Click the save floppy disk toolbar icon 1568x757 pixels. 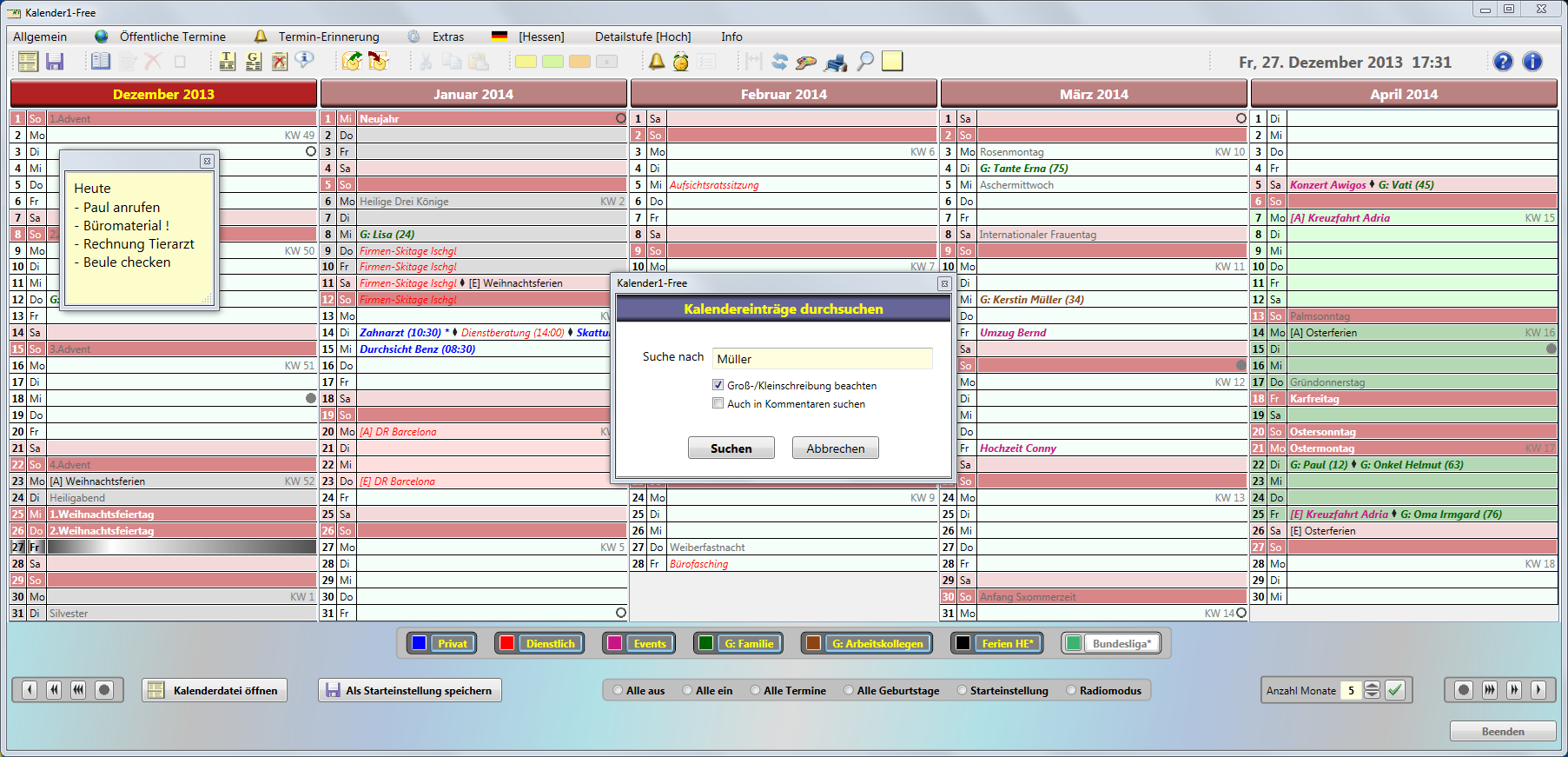click(x=55, y=62)
